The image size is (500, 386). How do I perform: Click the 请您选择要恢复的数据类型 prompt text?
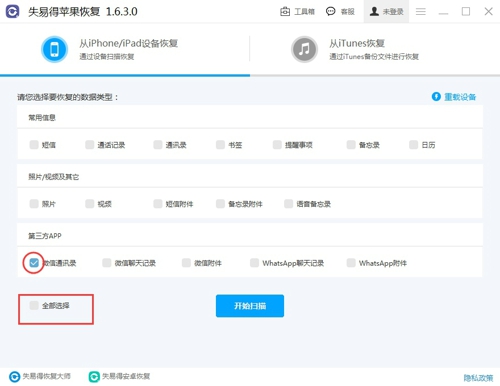pos(68,97)
